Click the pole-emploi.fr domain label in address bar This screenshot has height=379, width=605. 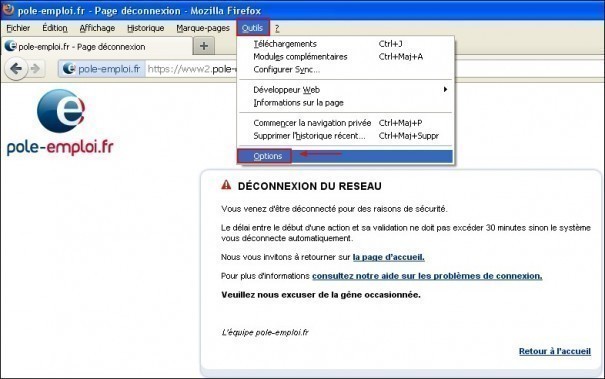pyautogui.click(x=109, y=69)
